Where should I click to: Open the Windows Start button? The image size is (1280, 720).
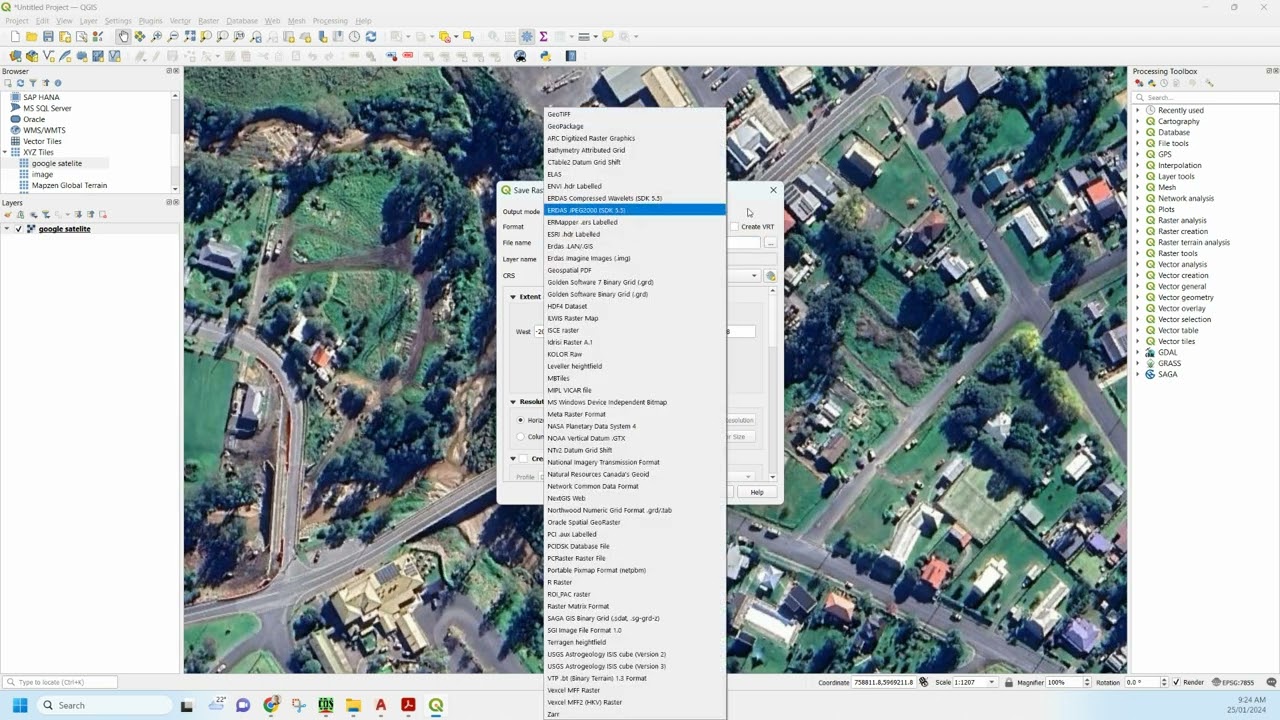coord(20,705)
